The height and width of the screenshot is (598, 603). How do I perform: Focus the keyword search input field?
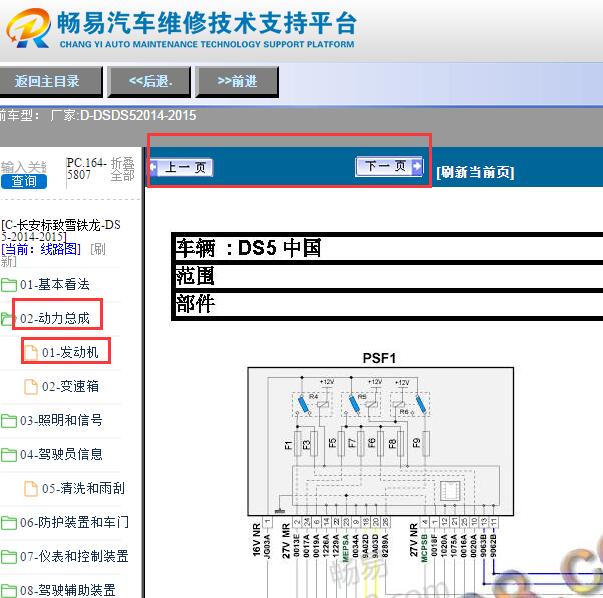pos(24,168)
